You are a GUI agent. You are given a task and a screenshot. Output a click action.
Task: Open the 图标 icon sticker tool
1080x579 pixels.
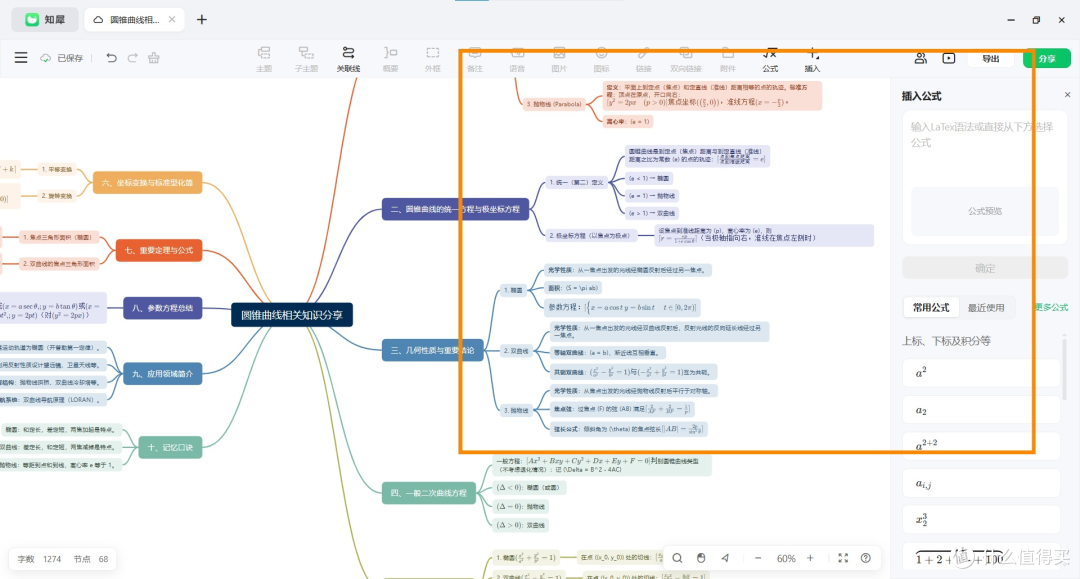tap(601, 59)
